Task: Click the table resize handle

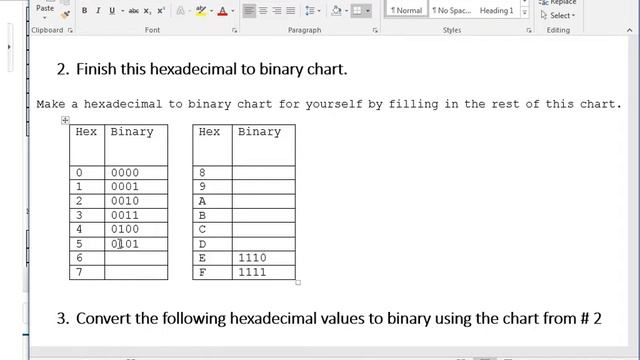Action: pos(298,282)
